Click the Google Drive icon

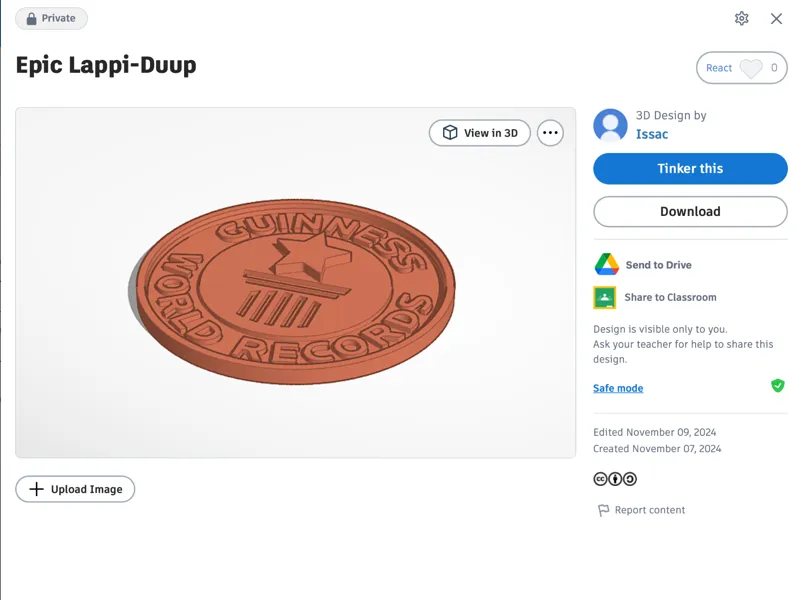coord(607,264)
